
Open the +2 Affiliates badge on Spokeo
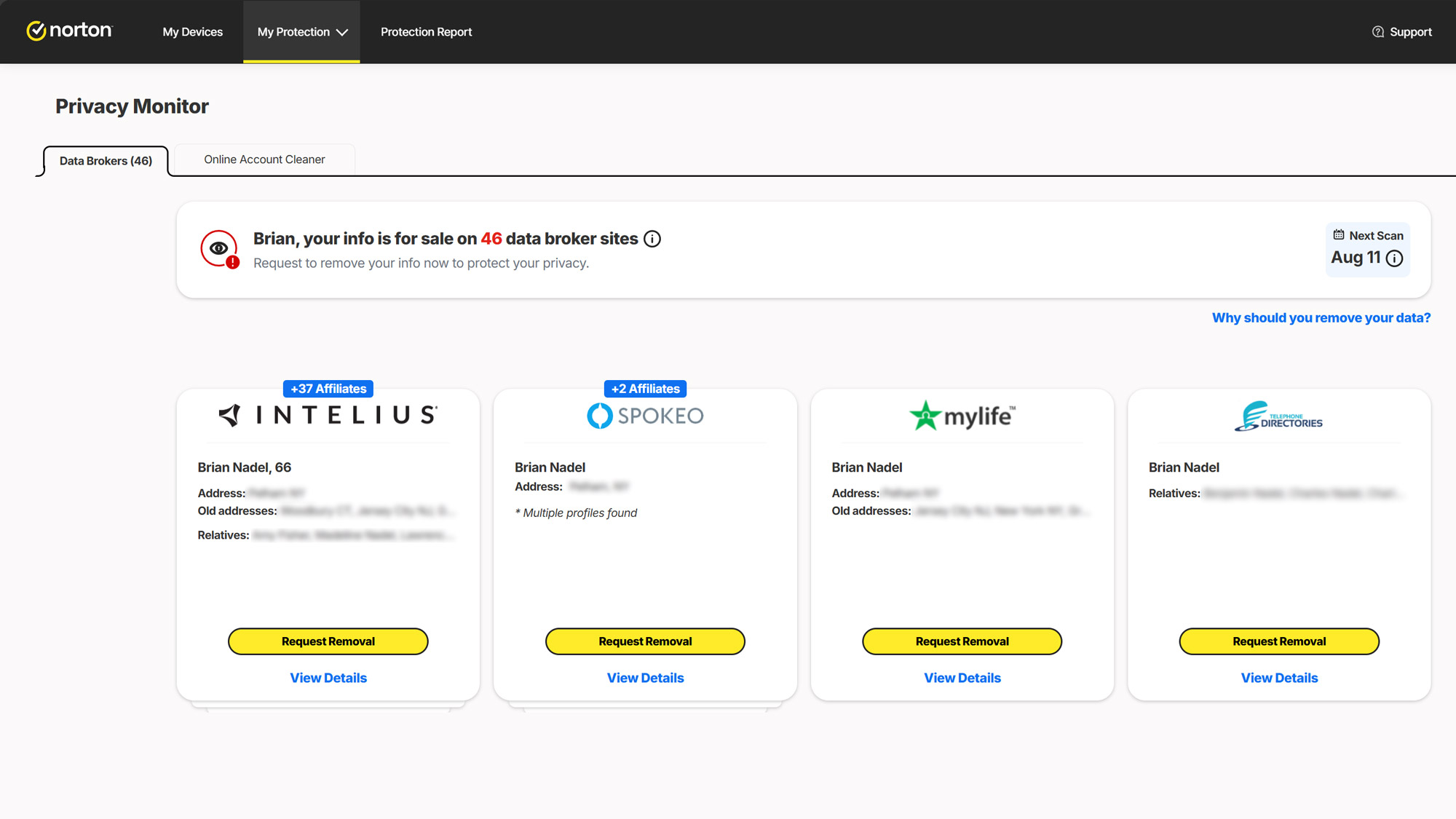click(645, 389)
